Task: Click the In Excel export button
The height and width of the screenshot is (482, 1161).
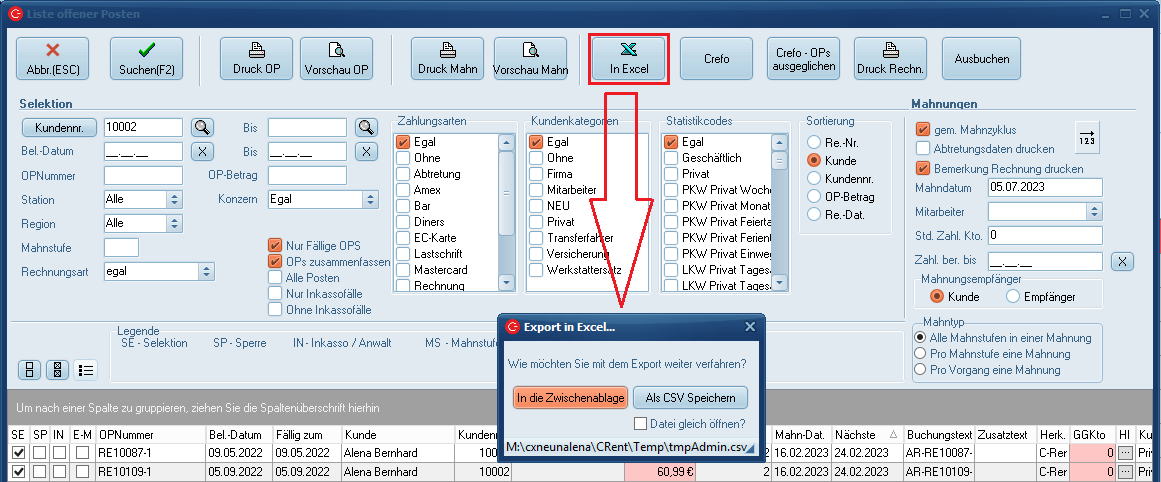Action: 629,60
